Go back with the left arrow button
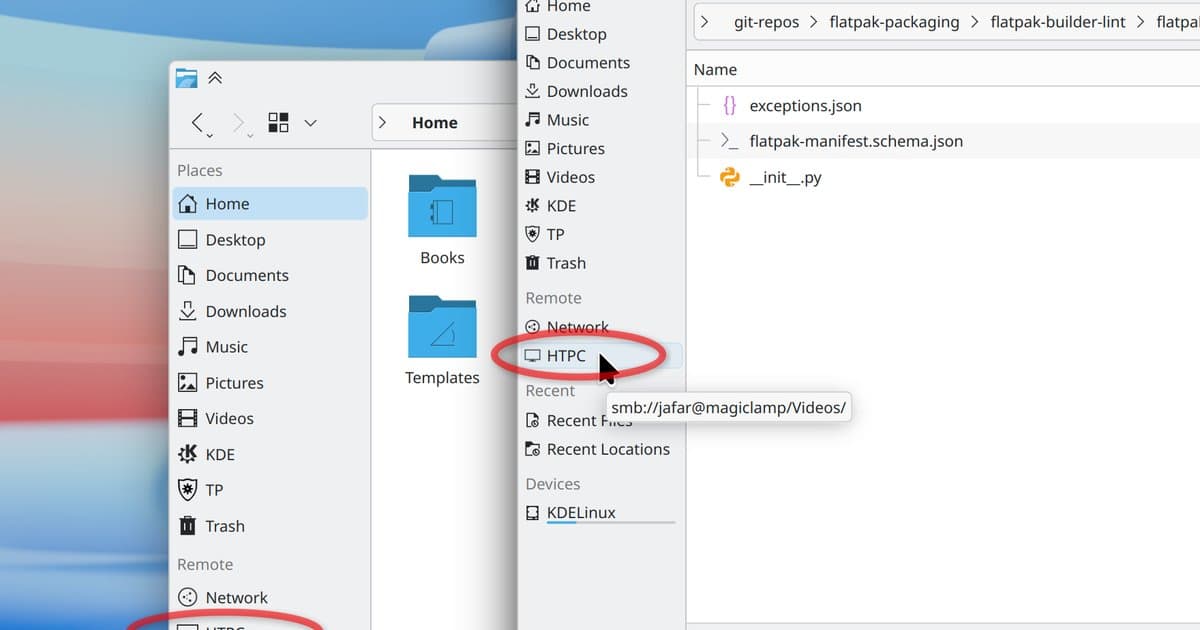 point(200,123)
